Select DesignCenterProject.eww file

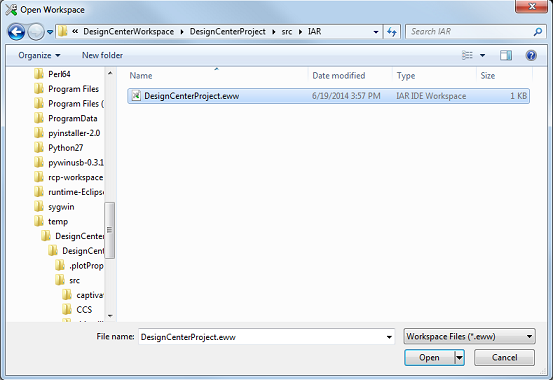[x=328, y=96]
